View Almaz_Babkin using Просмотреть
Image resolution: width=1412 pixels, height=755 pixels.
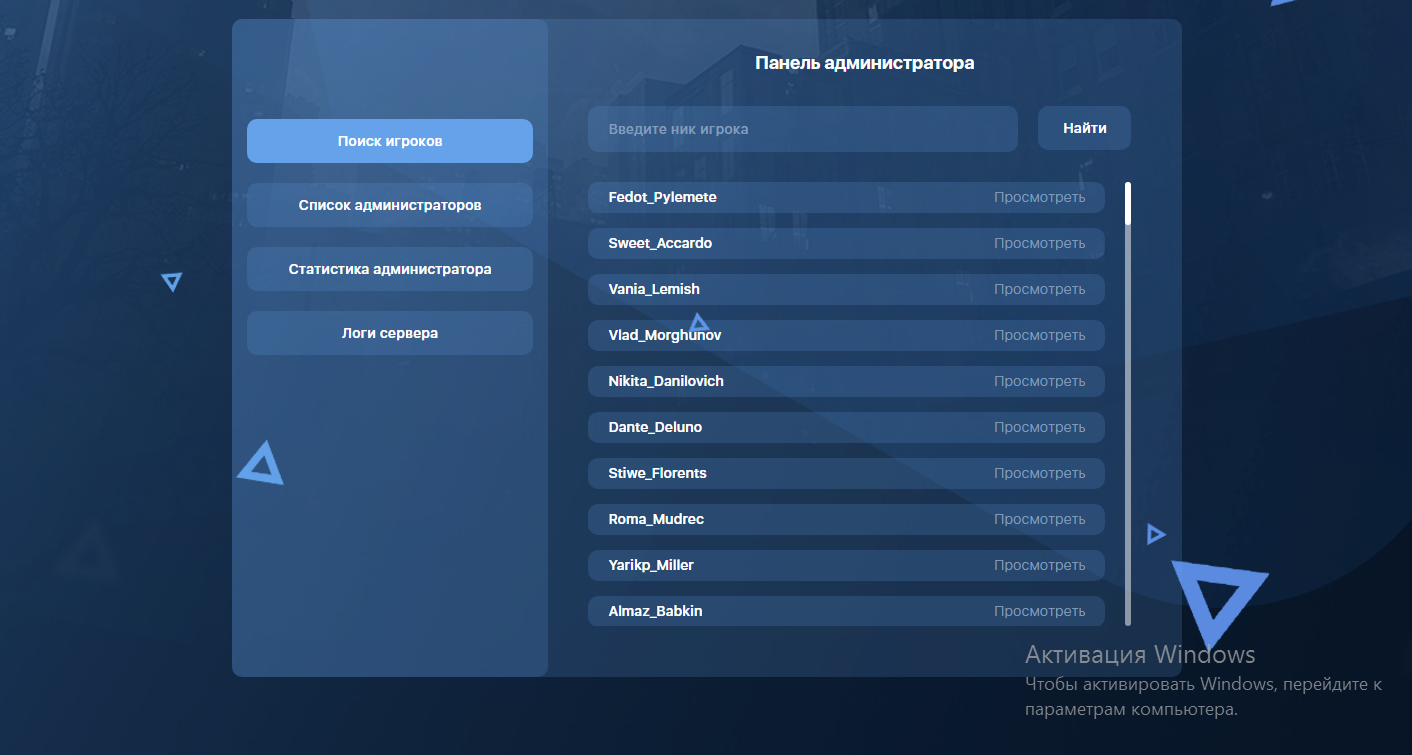click(1039, 611)
